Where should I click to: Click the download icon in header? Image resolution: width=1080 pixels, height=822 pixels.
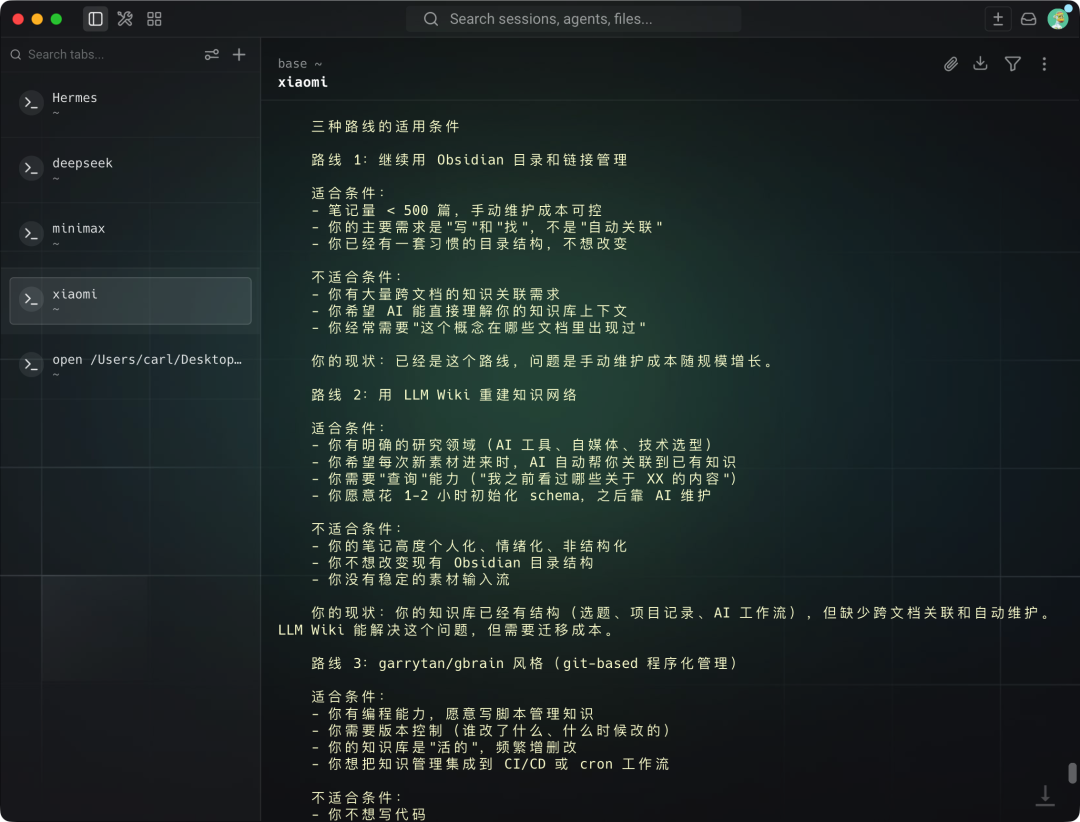tap(980, 63)
